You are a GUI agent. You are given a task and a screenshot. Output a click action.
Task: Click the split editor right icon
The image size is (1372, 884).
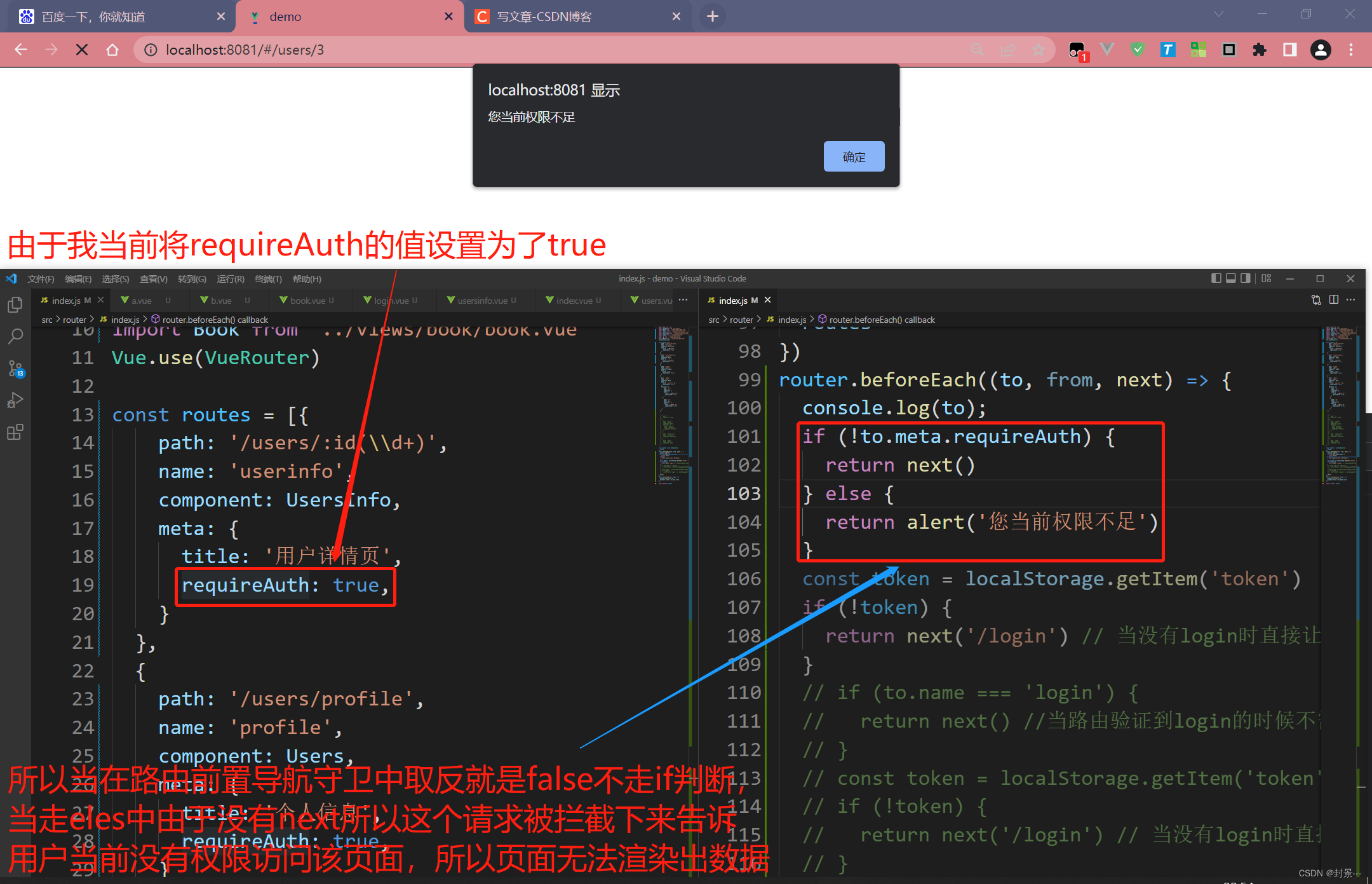1334,300
